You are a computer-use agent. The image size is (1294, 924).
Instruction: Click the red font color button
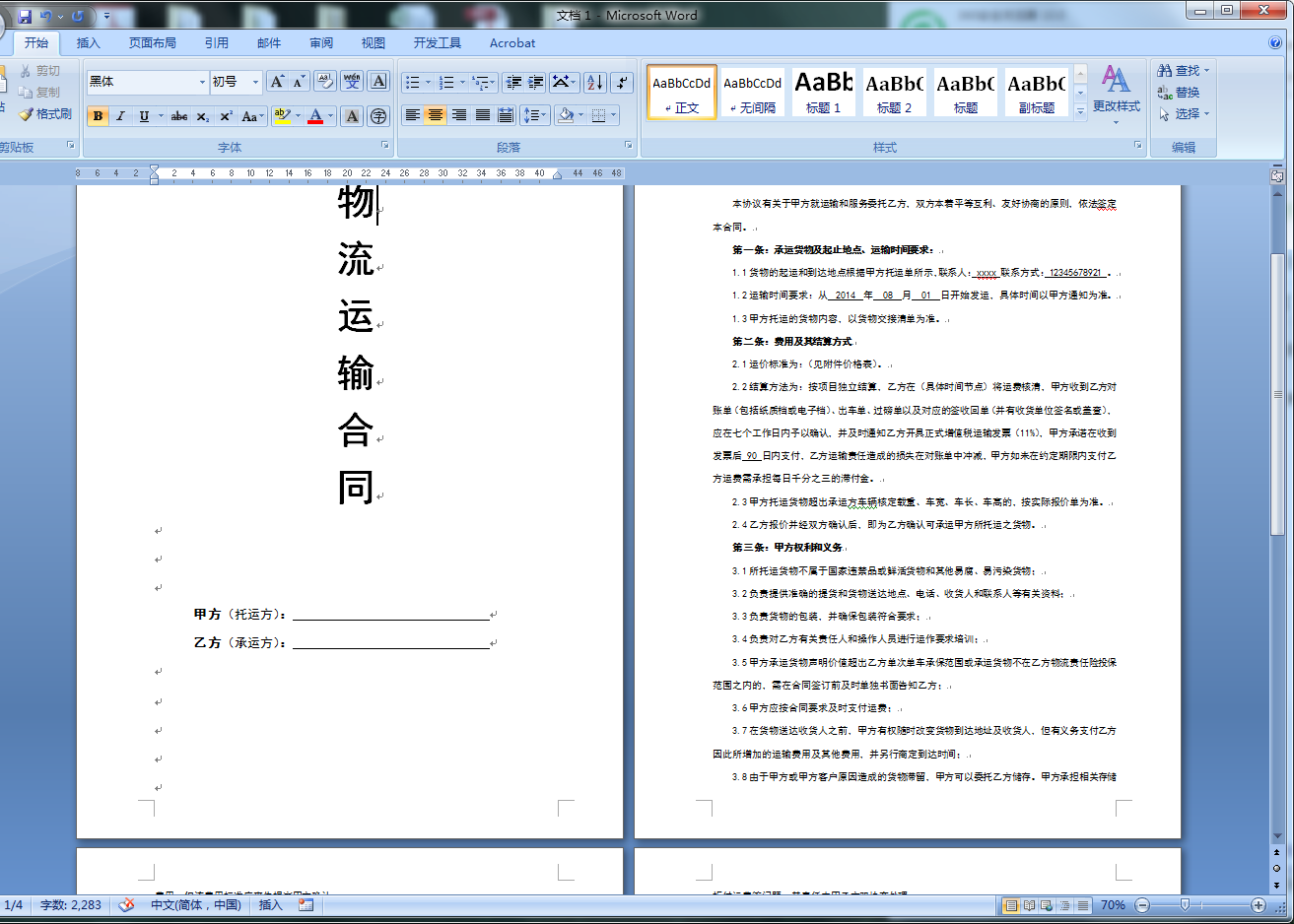pyautogui.click(x=315, y=116)
